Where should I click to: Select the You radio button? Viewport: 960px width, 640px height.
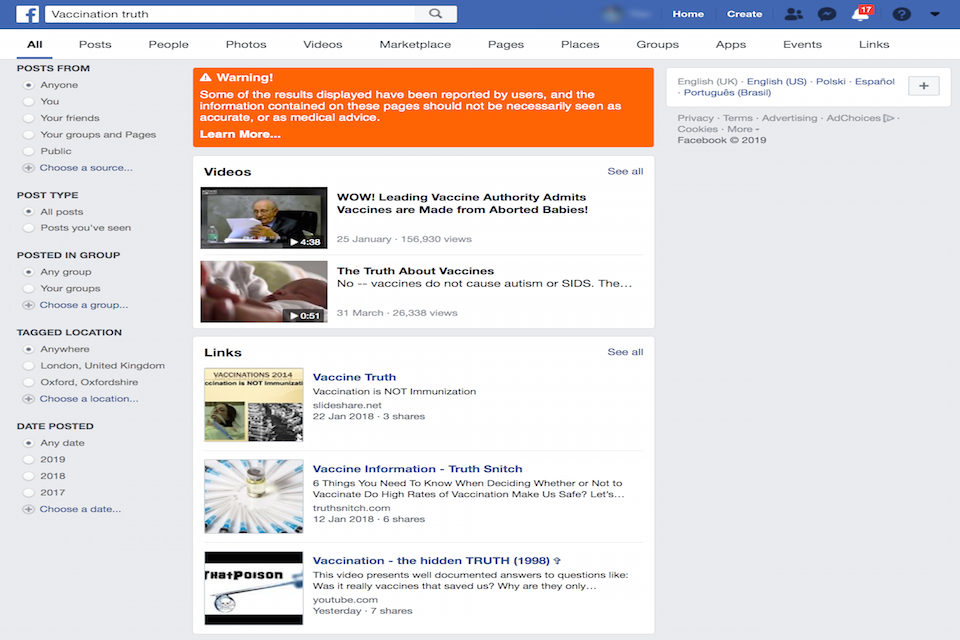[x=28, y=102]
